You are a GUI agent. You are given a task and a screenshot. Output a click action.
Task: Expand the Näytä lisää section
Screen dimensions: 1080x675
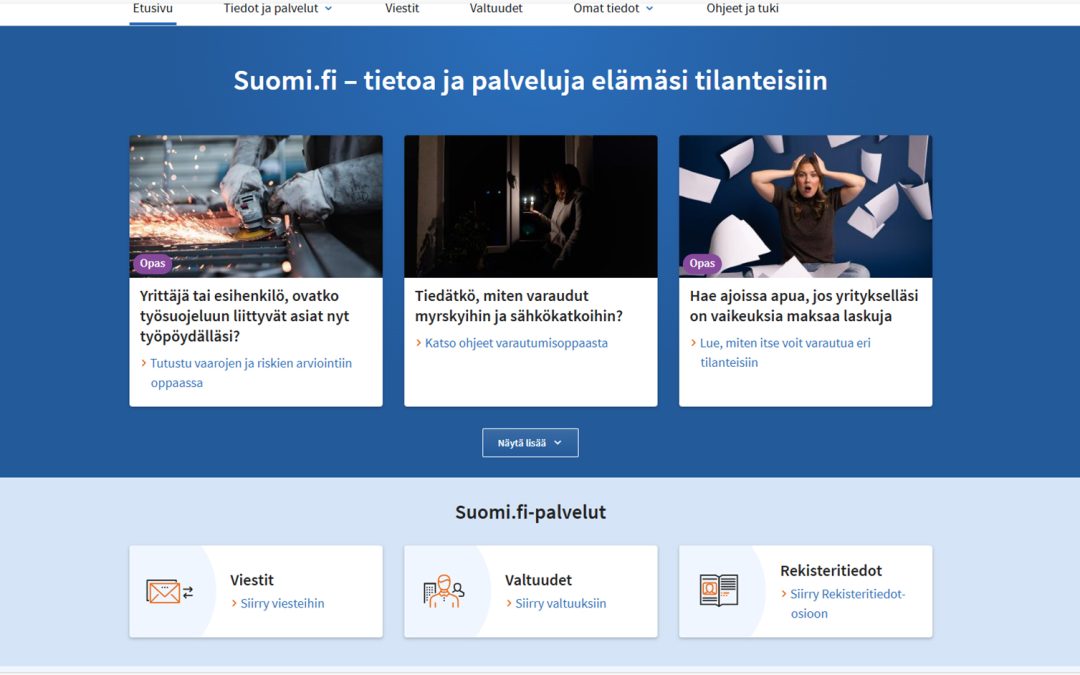pos(530,442)
